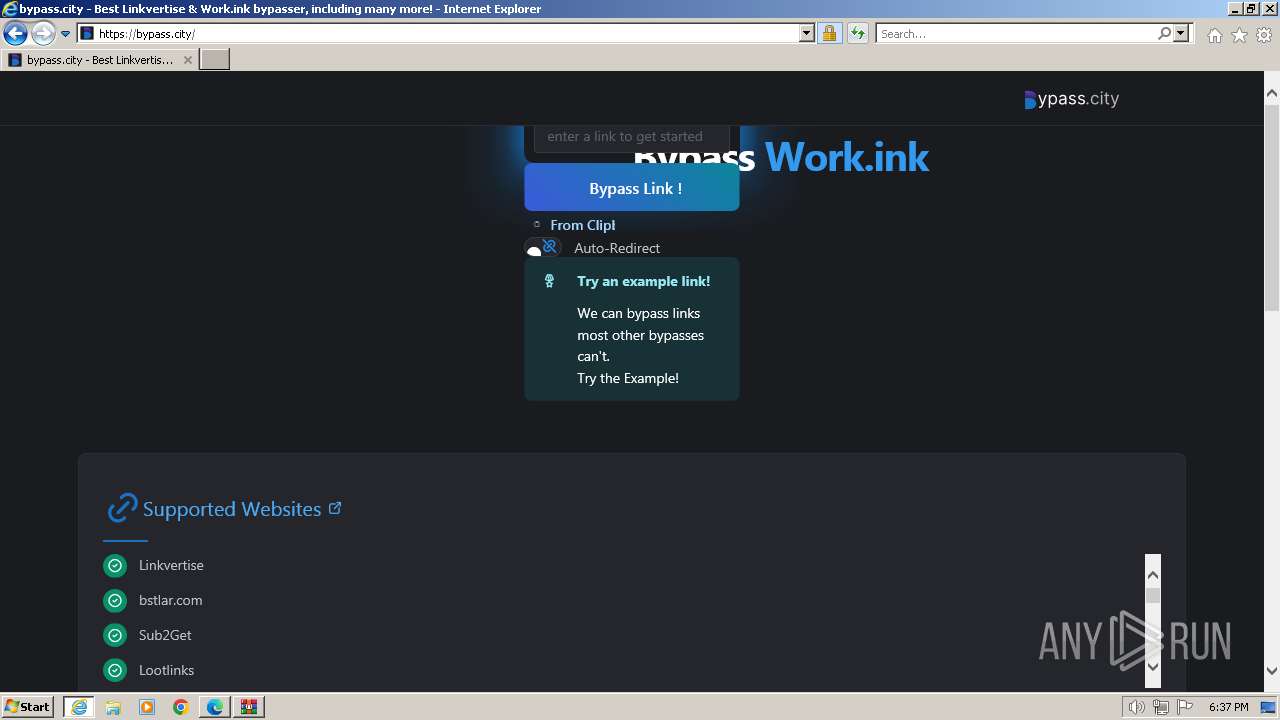Click the page scrollbar up arrow

tap(1272, 94)
